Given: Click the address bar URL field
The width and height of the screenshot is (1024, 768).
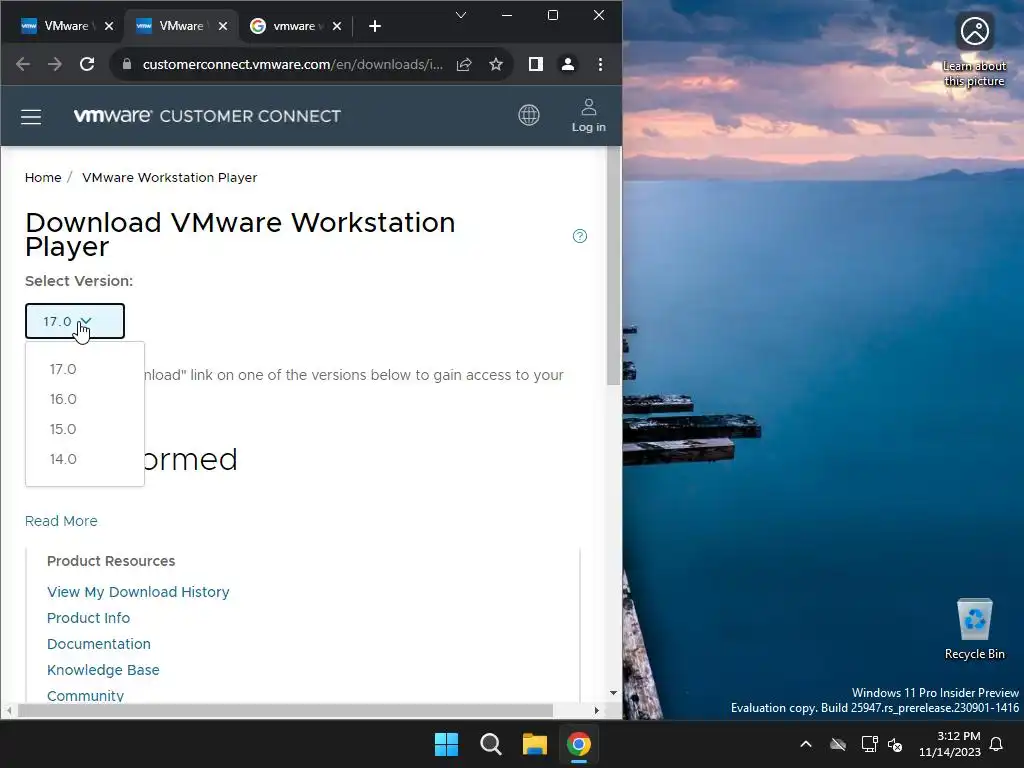Looking at the screenshot, I should tap(293, 64).
